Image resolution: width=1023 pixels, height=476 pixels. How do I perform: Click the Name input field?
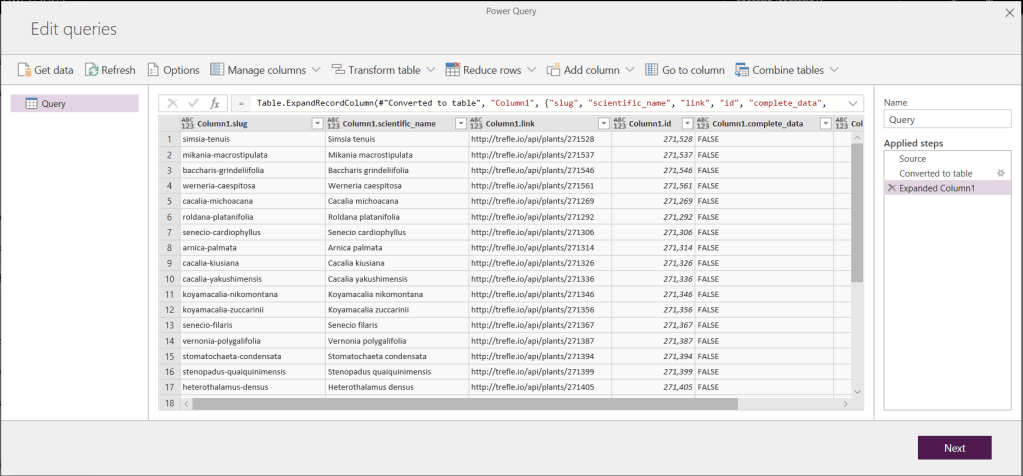948,120
